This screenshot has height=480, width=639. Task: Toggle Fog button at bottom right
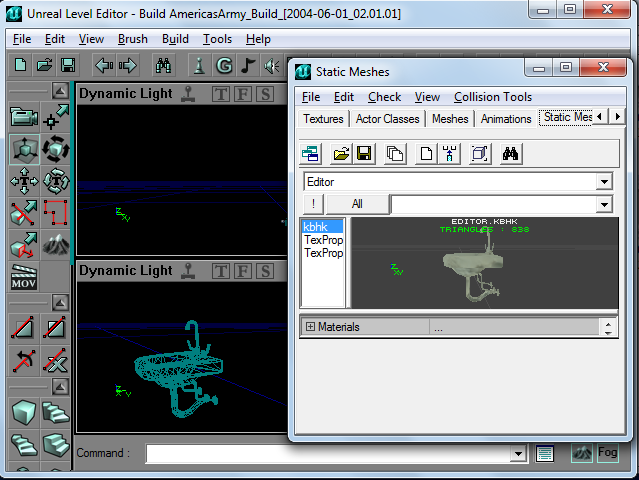tap(608, 453)
